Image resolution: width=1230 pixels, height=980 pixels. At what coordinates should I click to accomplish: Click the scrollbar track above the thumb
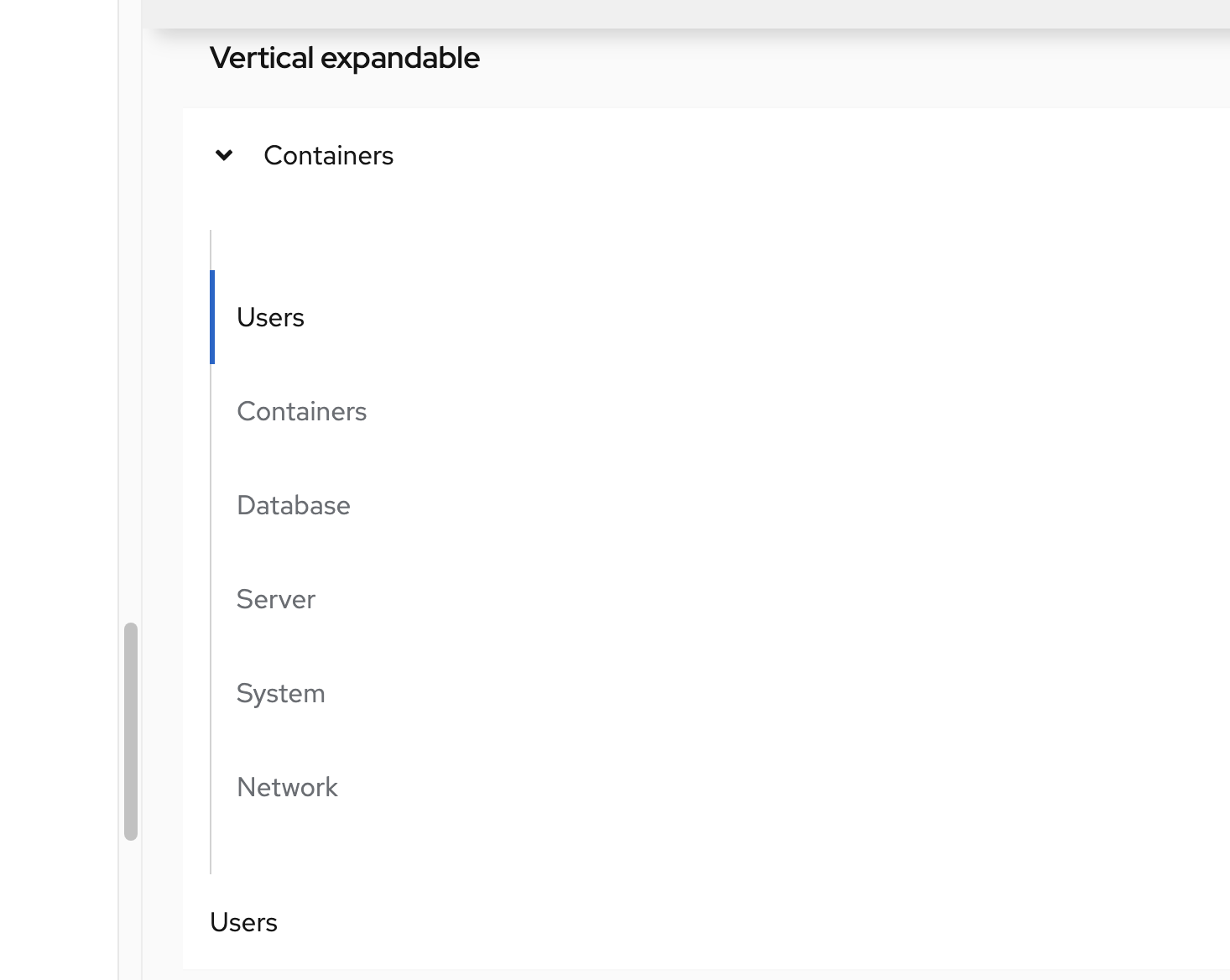tap(131, 336)
